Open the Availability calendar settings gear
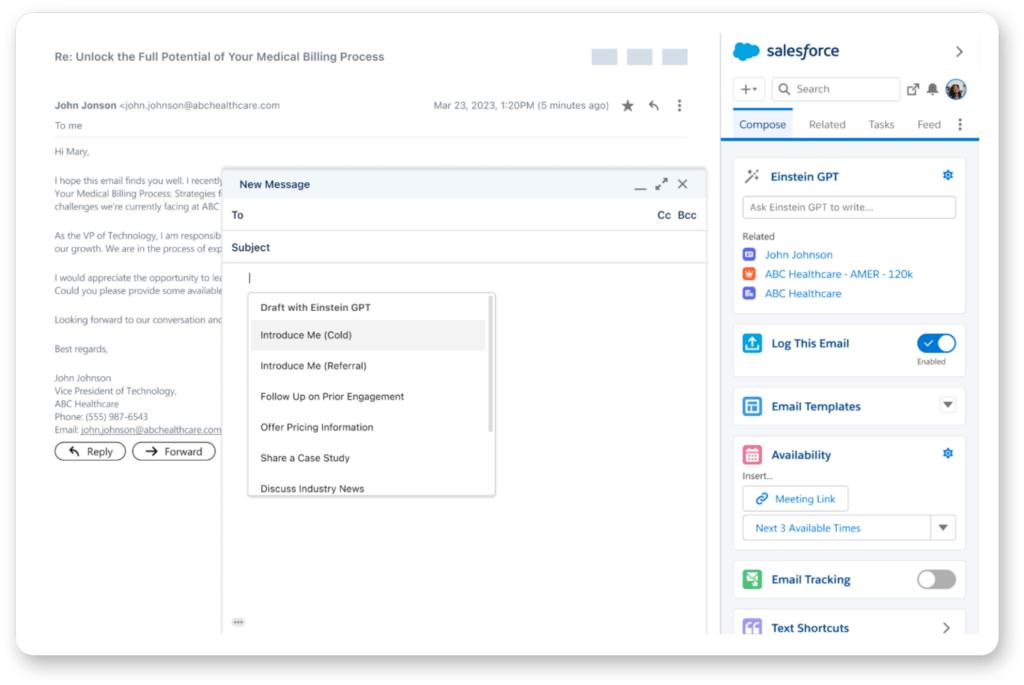This screenshot has width=1024, height=685. click(947, 453)
